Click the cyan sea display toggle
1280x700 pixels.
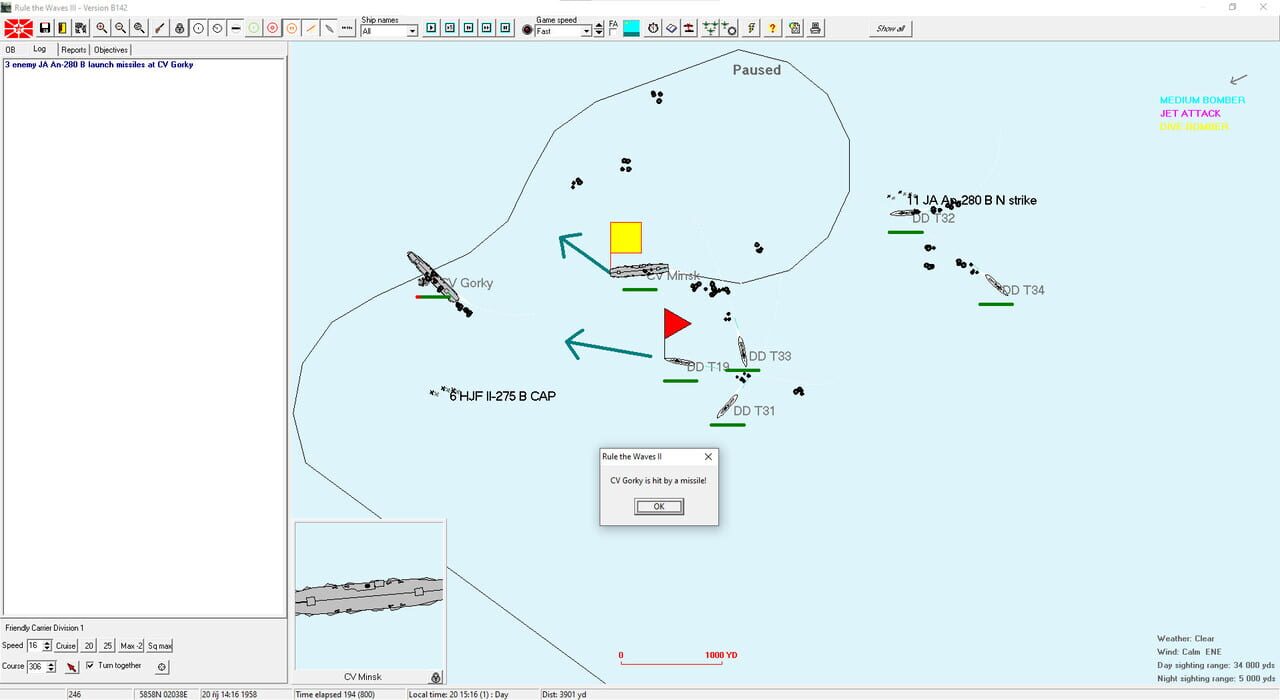click(630, 27)
